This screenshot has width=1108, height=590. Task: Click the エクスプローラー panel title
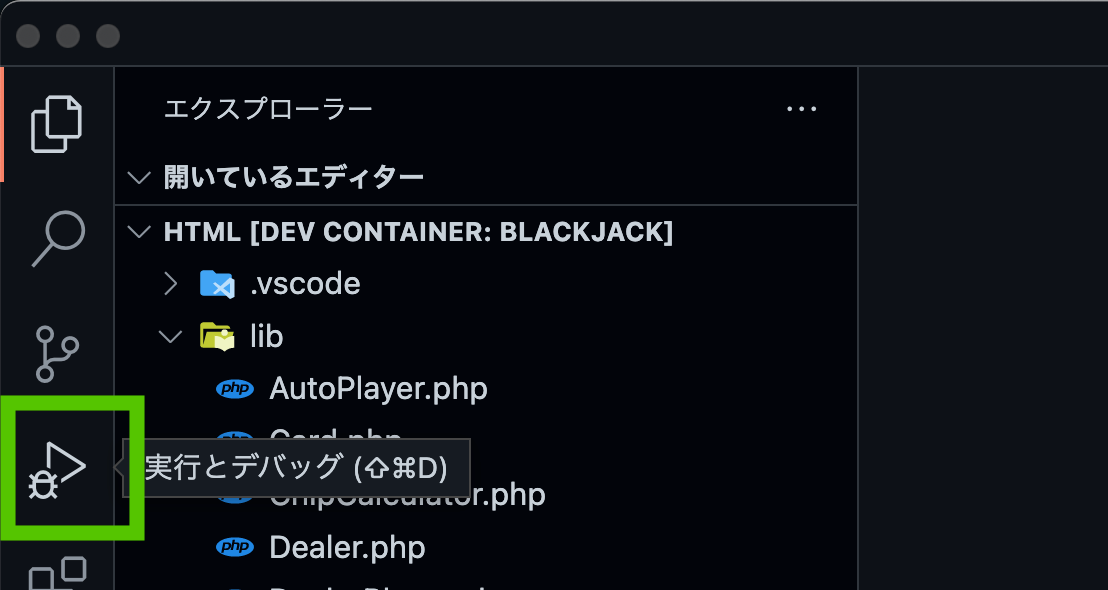point(266,109)
